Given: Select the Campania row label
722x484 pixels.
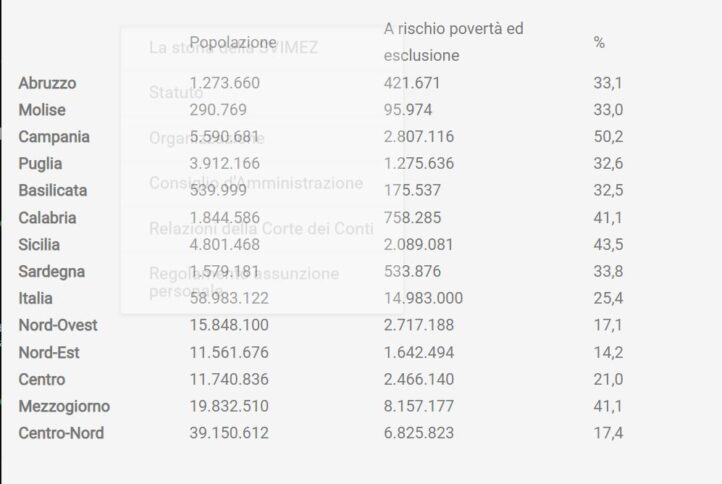Looking at the screenshot, I should [54, 137].
